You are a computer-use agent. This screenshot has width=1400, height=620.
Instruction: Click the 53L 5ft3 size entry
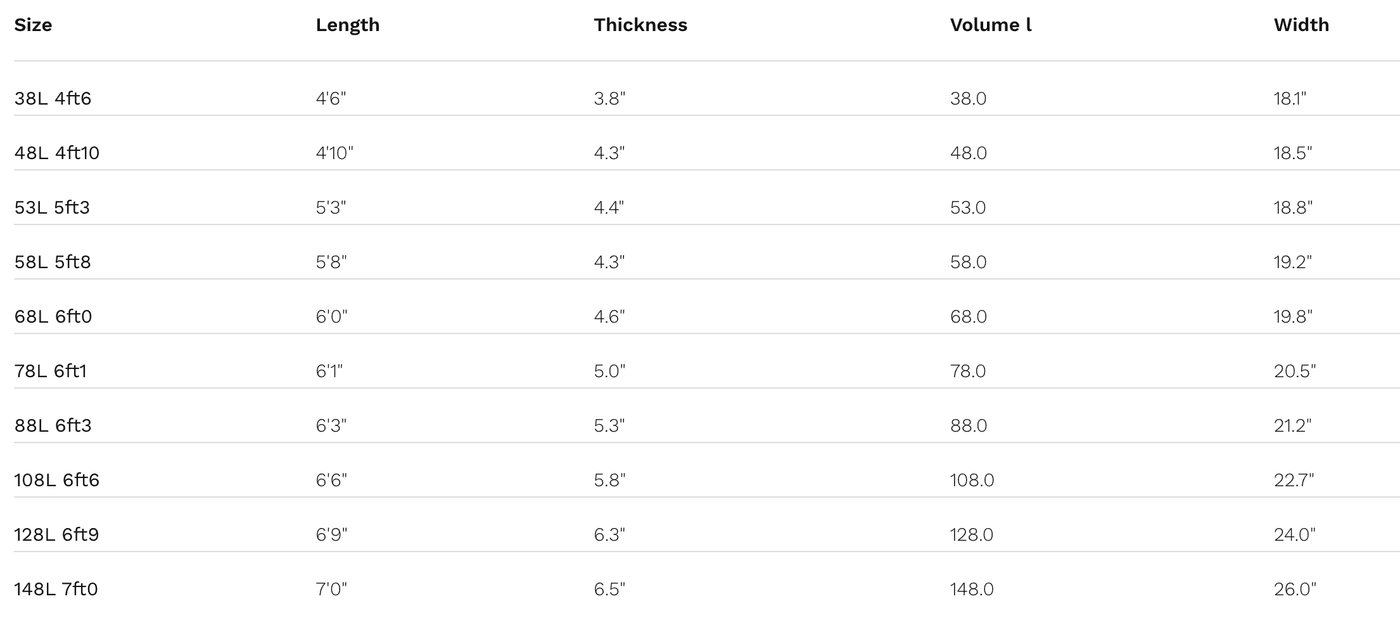click(52, 208)
